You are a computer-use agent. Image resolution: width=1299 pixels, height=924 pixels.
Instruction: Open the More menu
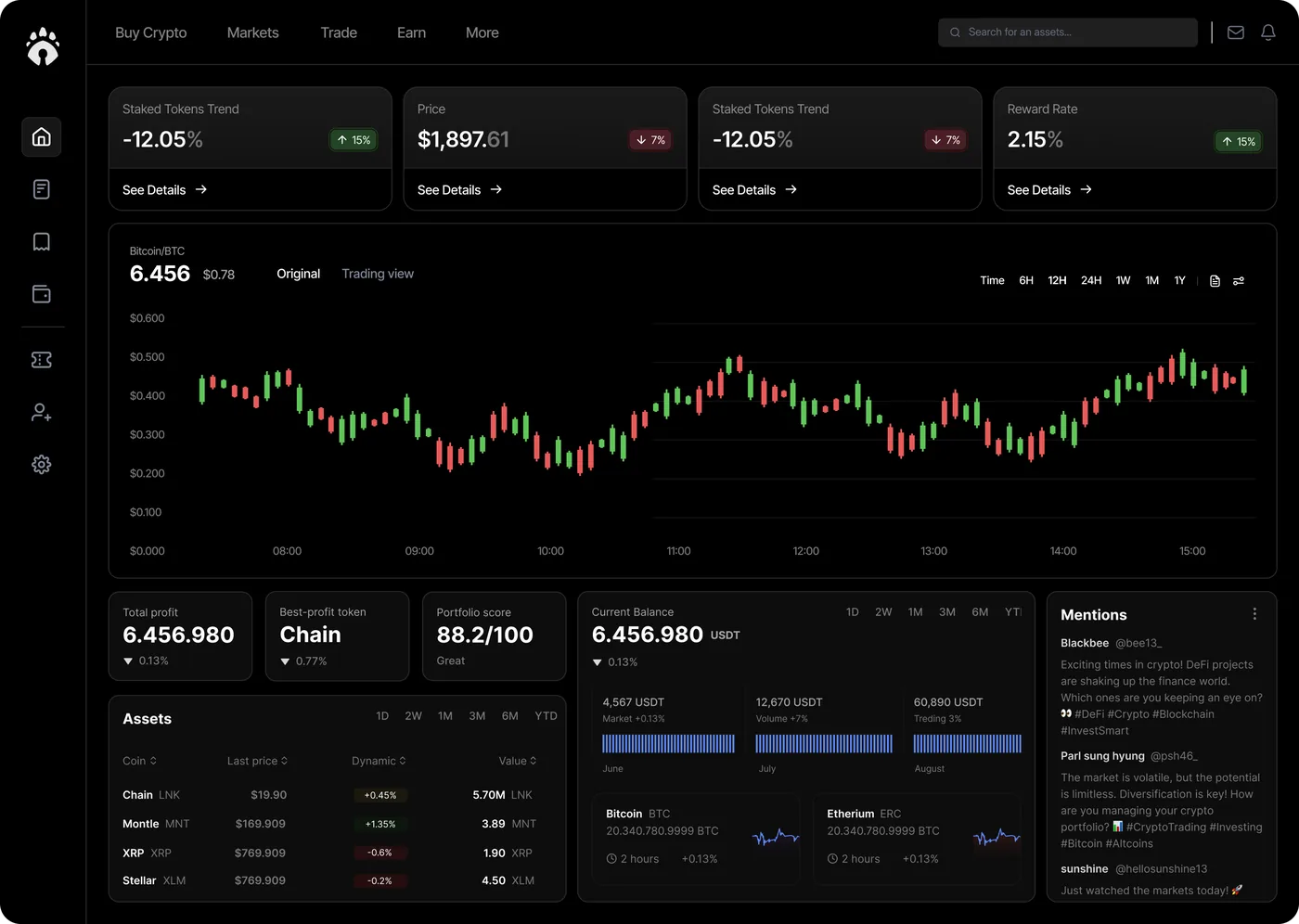482,32
